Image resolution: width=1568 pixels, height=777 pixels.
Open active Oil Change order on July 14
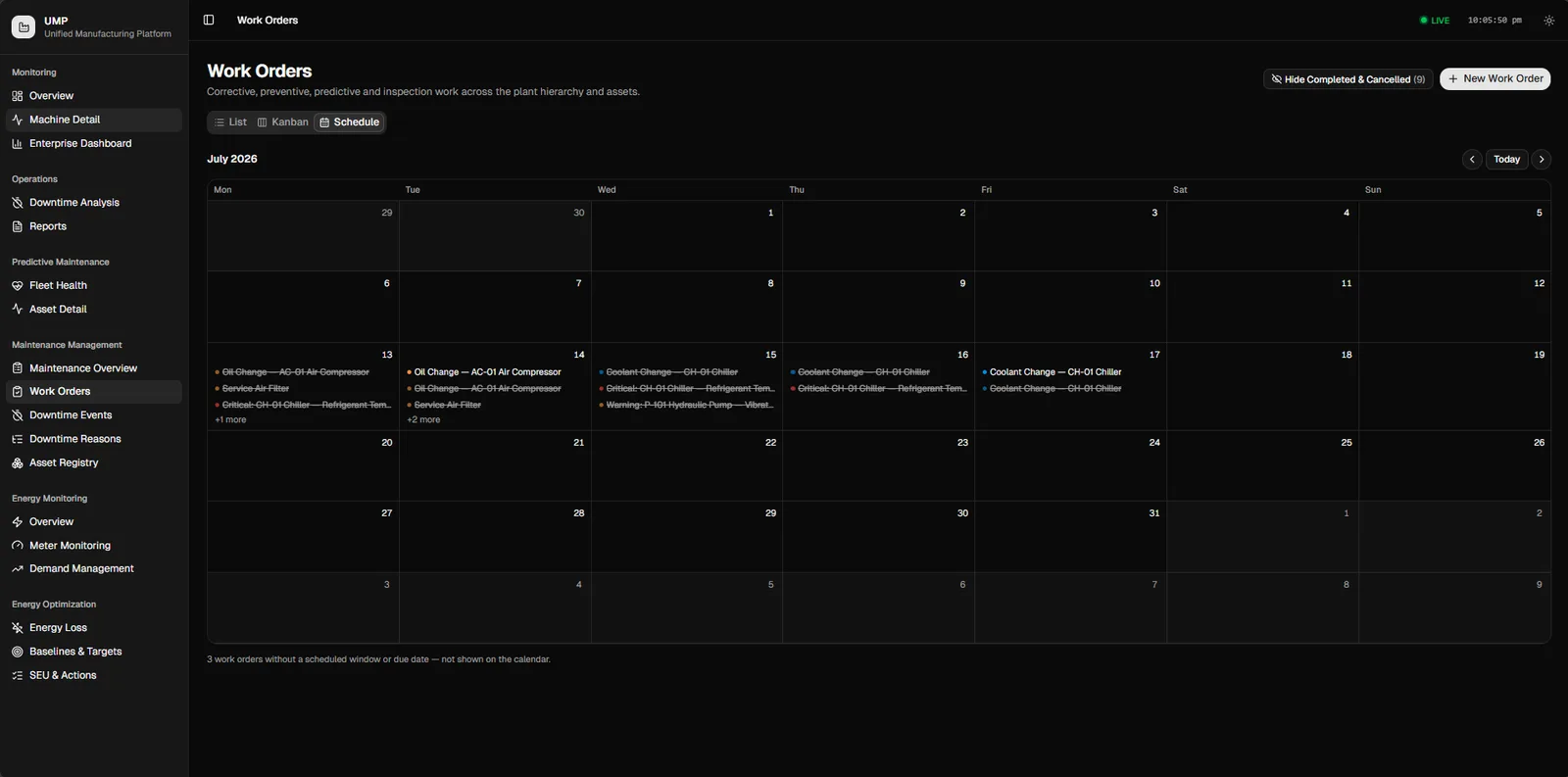495,372
